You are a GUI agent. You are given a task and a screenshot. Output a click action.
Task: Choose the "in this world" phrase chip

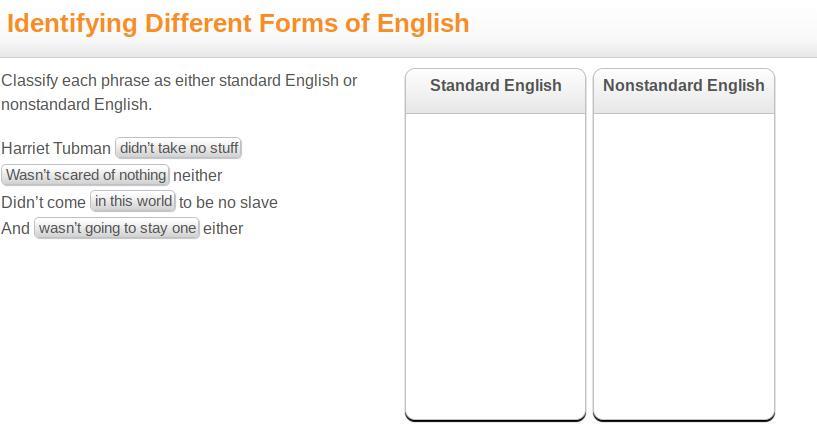click(x=133, y=201)
